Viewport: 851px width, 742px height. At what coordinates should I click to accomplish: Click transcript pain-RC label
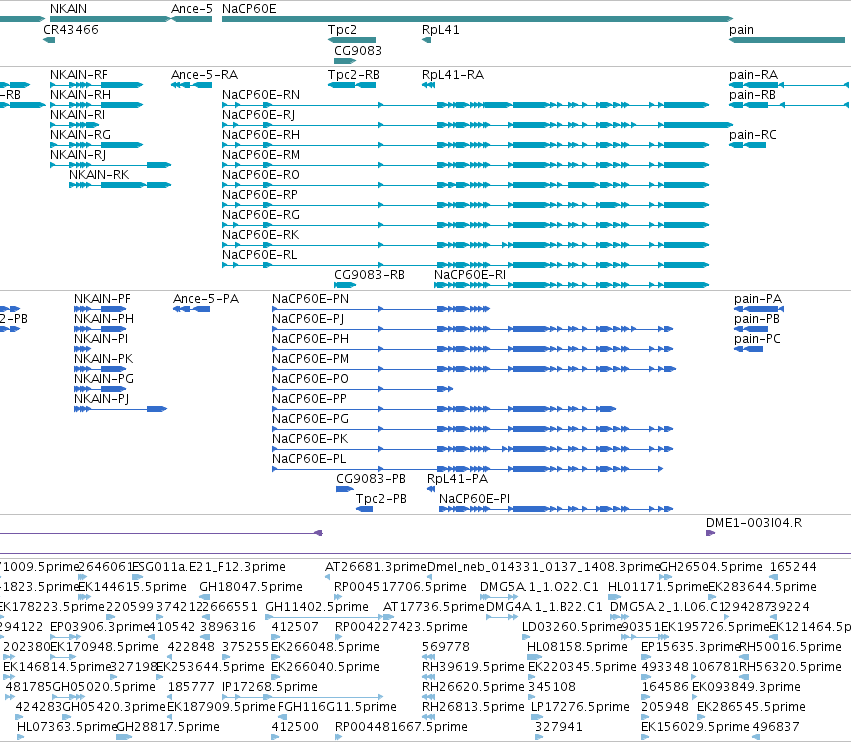(753, 135)
